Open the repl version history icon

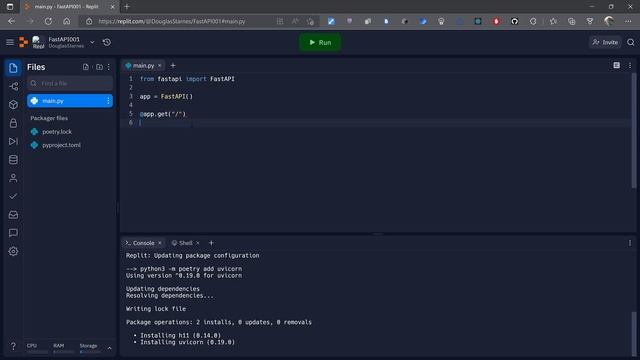(x=107, y=42)
